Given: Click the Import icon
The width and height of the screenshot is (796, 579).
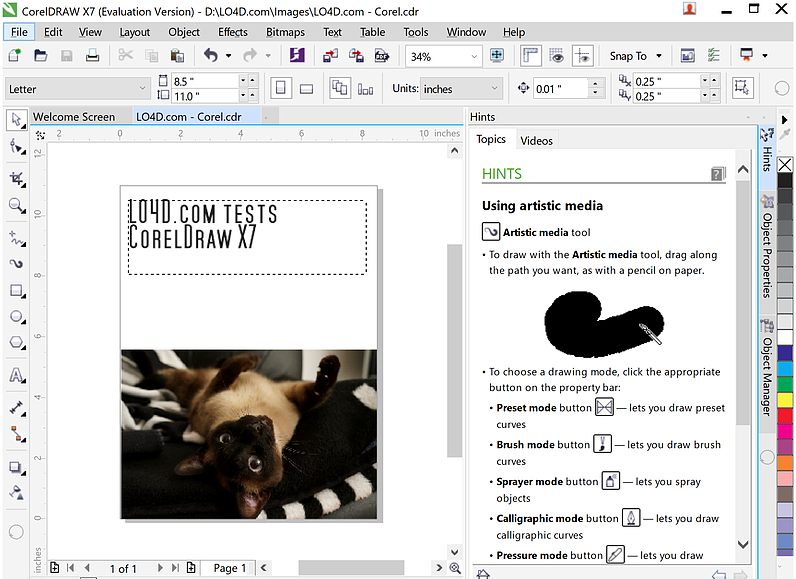Looking at the screenshot, I should click(x=330, y=55).
